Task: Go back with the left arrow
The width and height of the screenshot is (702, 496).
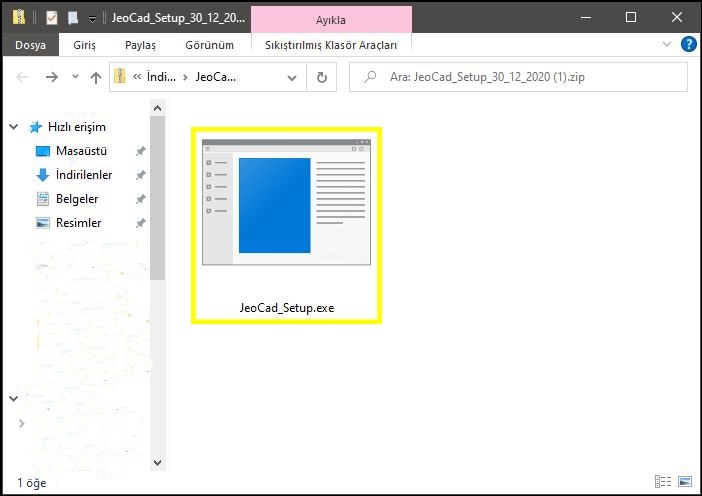Action: 22,77
